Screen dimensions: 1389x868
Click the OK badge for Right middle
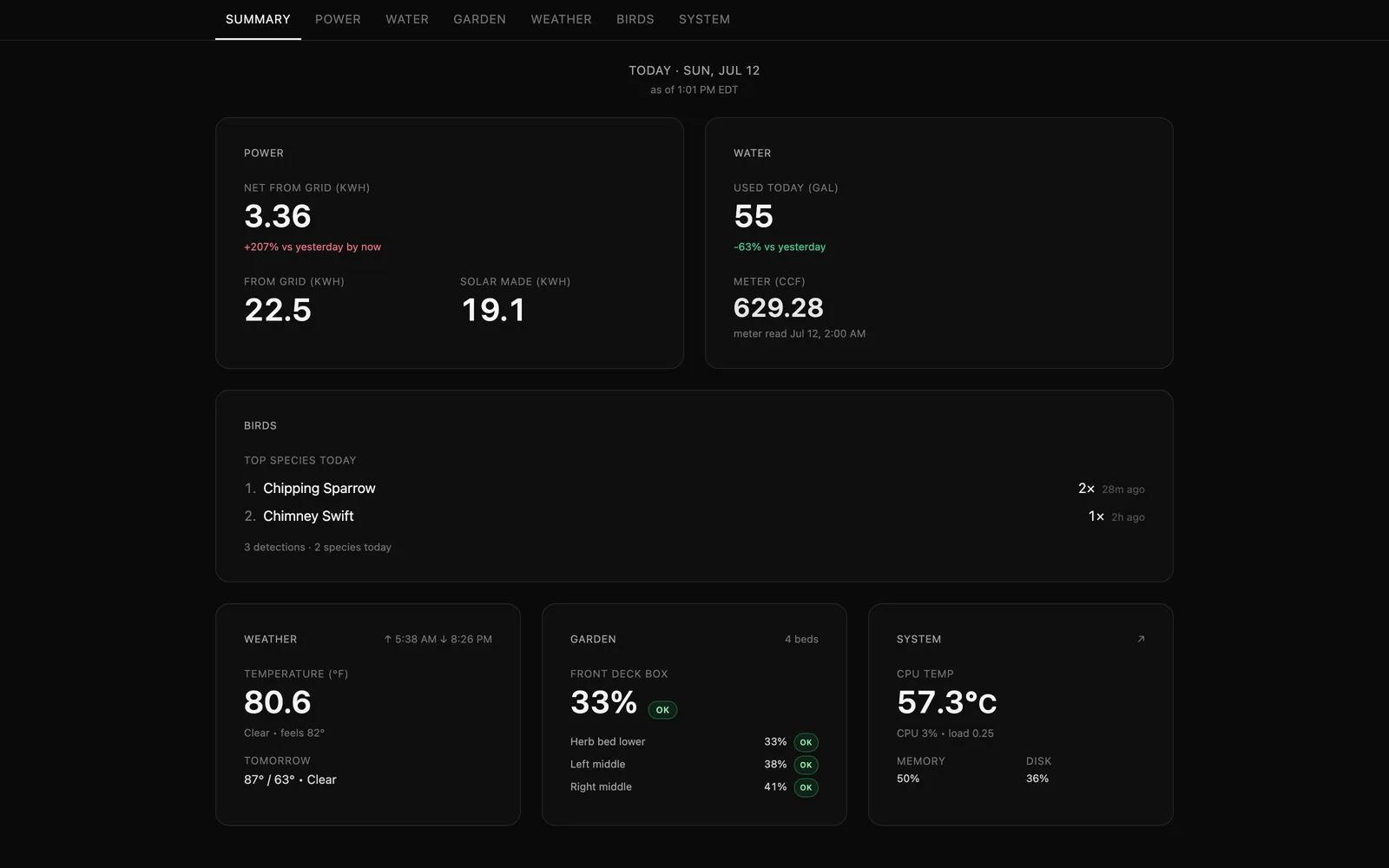pos(806,787)
